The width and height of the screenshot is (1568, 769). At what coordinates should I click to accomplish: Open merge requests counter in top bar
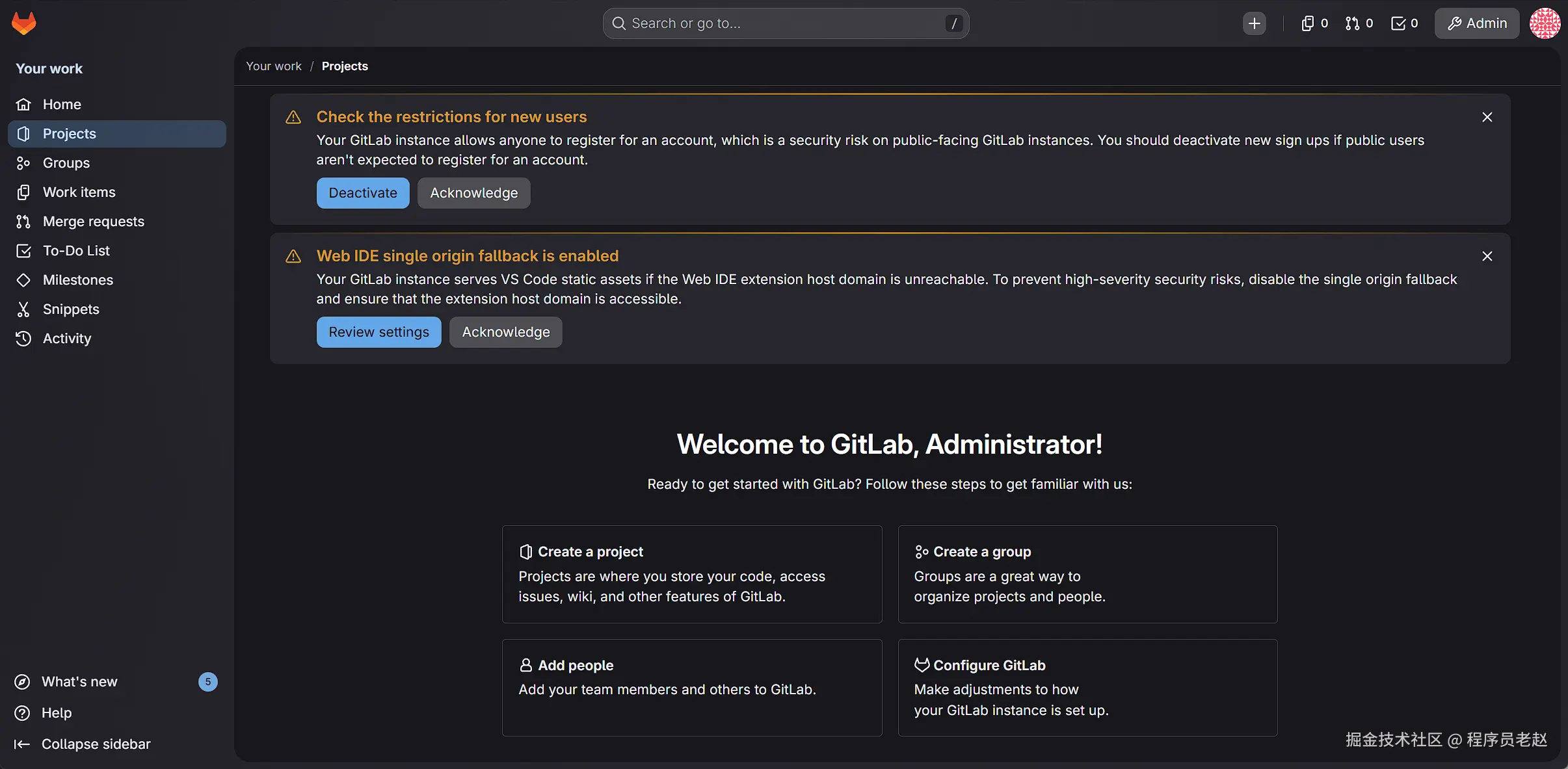pyautogui.click(x=1359, y=23)
